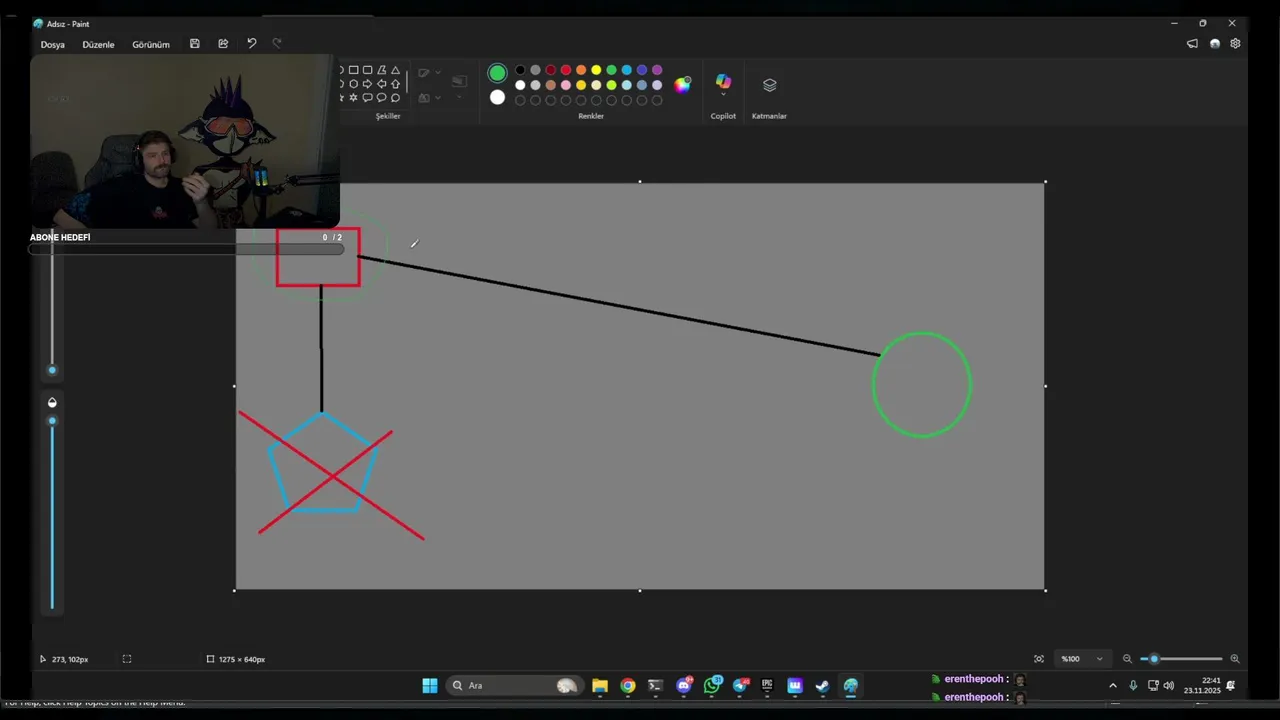Fit the canvas to window
The width and height of the screenshot is (1280, 720).
(x=1039, y=659)
